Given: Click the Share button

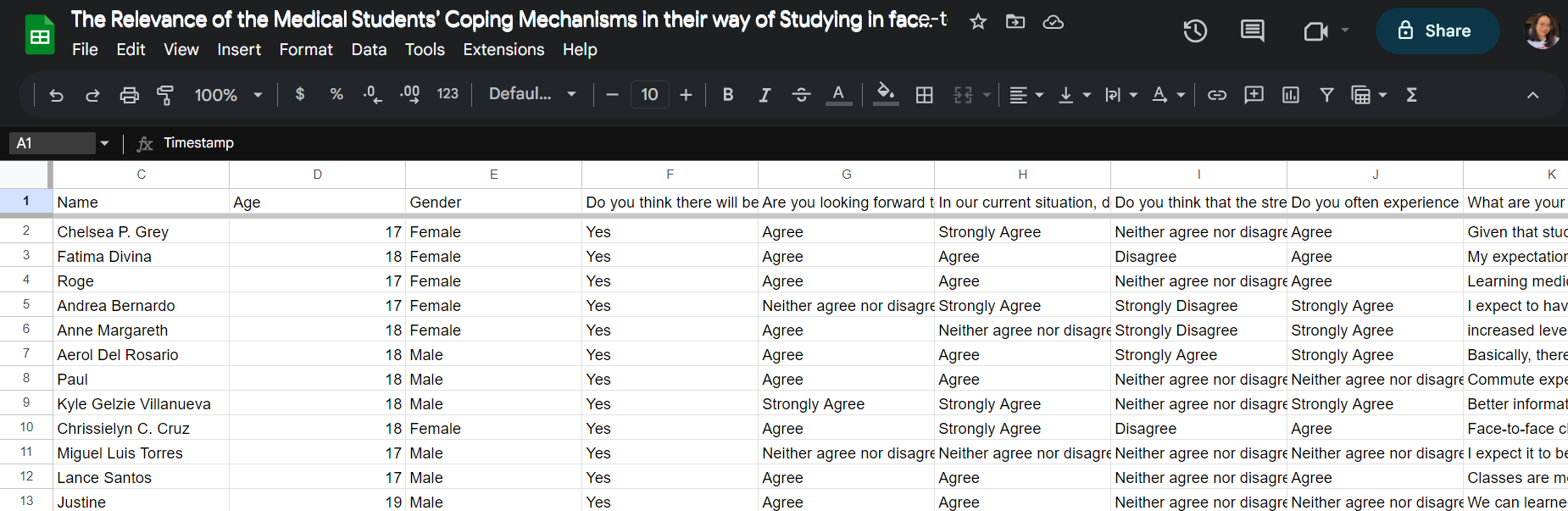Looking at the screenshot, I should click(x=1437, y=31).
